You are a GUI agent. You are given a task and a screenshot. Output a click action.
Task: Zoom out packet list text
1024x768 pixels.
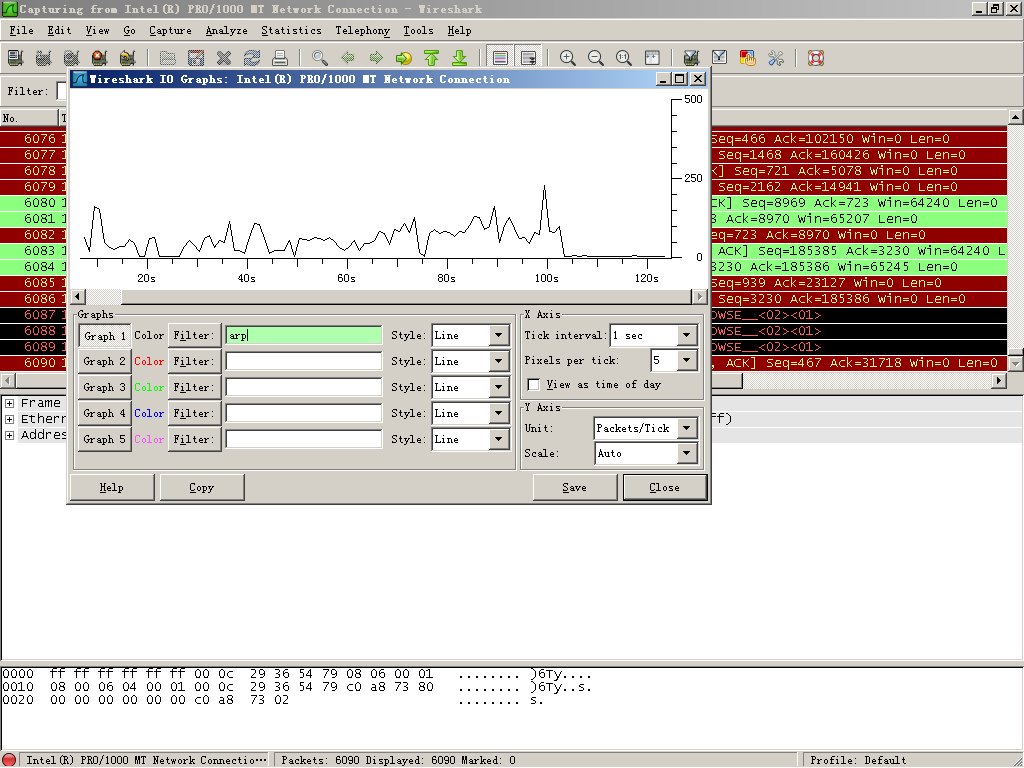(x=596, y=58)
